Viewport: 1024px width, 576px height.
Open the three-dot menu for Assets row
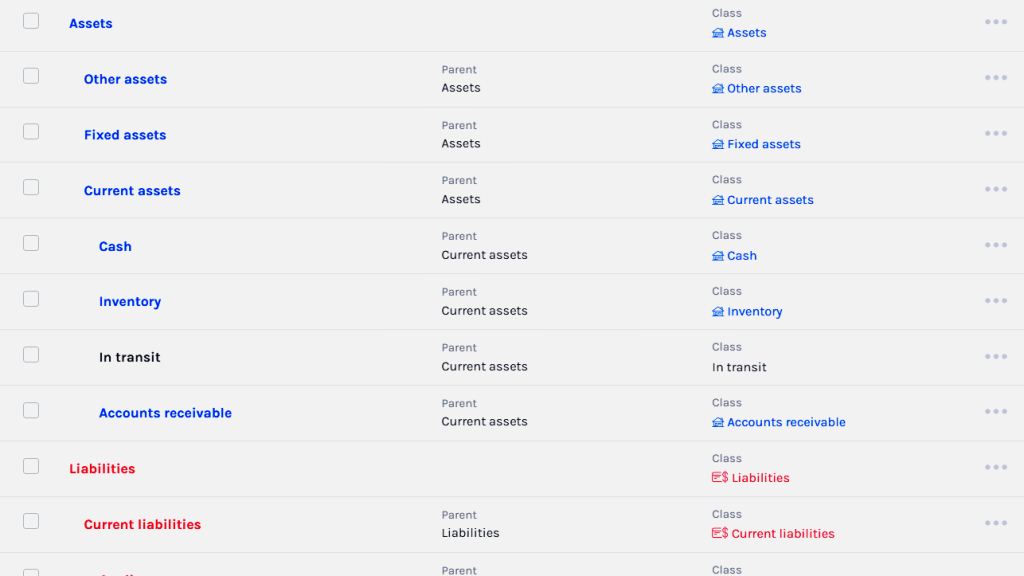[x=995, y=22]
